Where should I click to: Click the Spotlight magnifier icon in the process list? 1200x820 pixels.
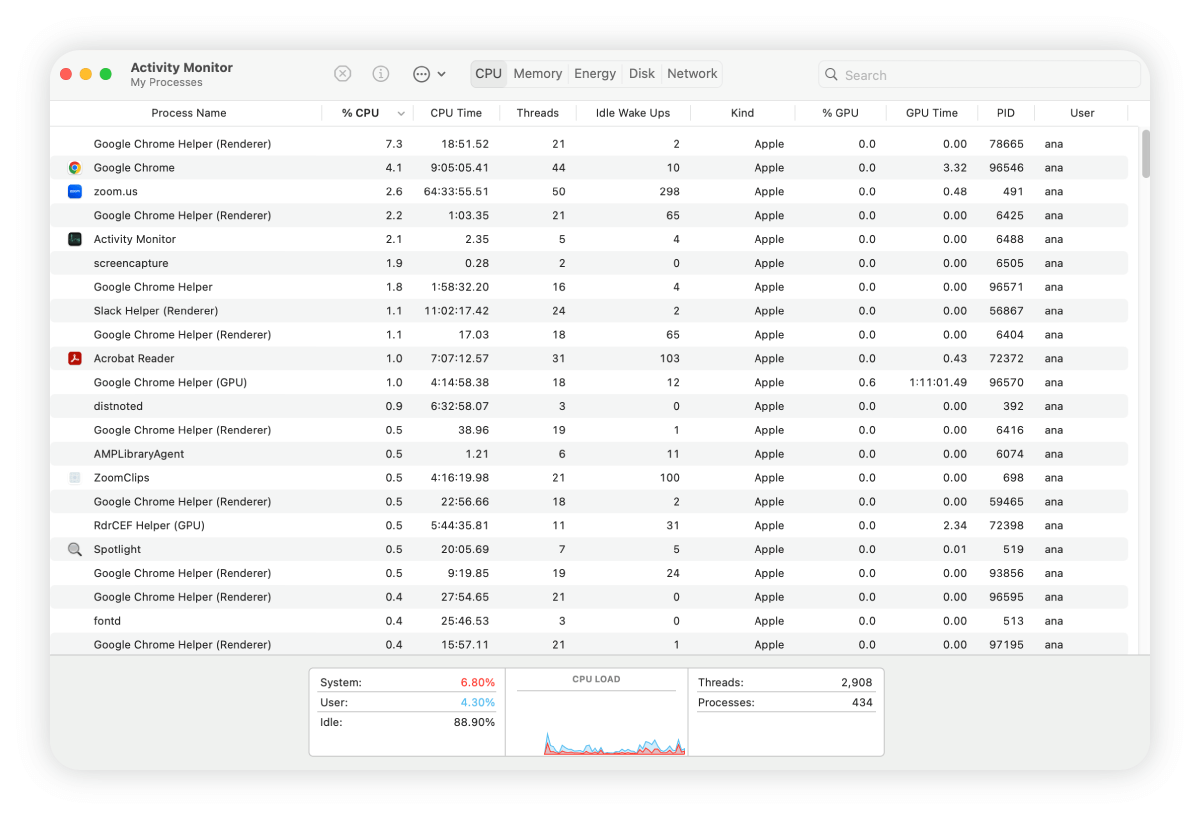tap(74, 549)
